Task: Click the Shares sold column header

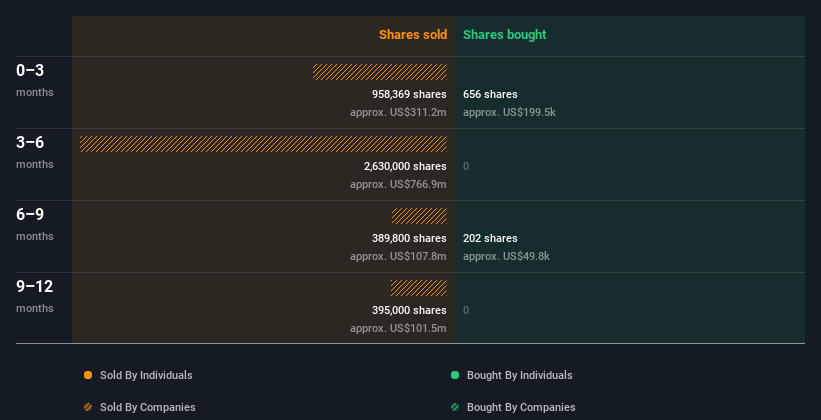Action: 413,35
